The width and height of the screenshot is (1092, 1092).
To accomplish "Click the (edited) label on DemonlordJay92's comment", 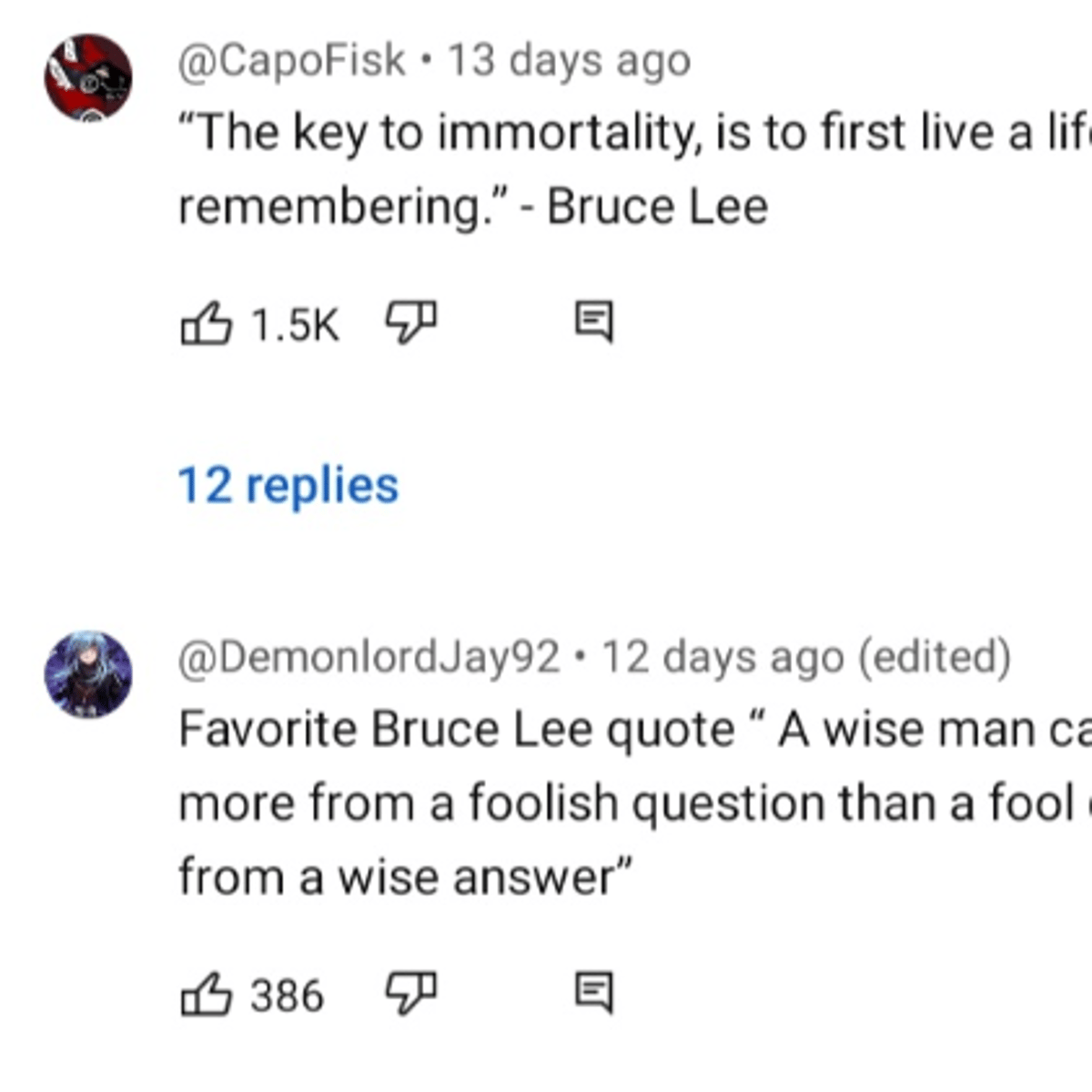I will coord(935,658).
